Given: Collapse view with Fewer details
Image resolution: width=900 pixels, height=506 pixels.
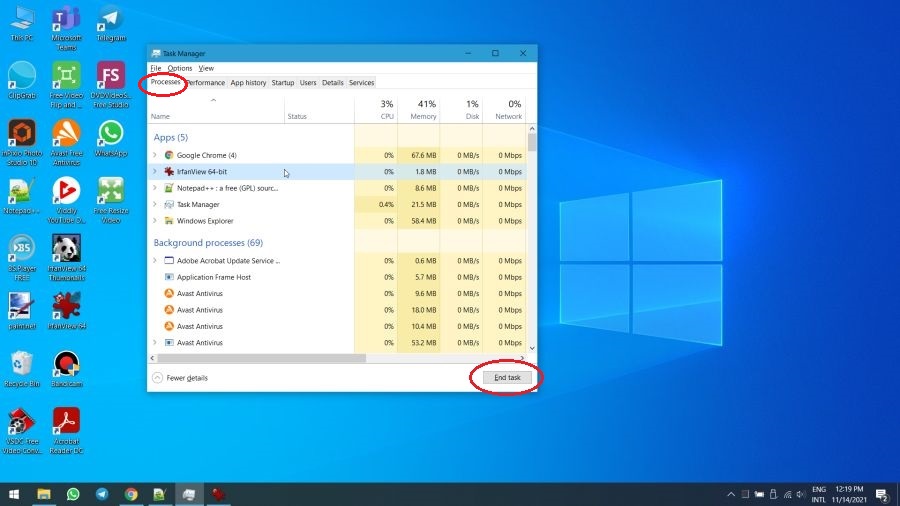Looking at the screenshot, I should pos(180,378).
